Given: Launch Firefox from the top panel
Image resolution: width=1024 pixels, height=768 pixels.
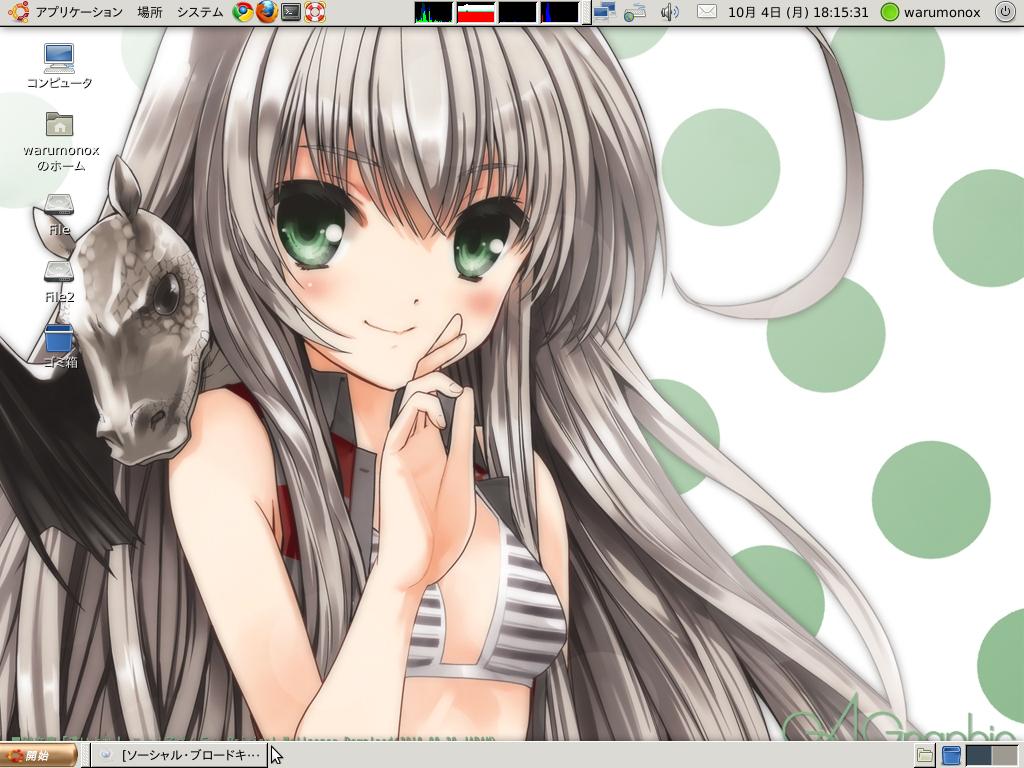Looking at the screenshot, I should (266, 12).
